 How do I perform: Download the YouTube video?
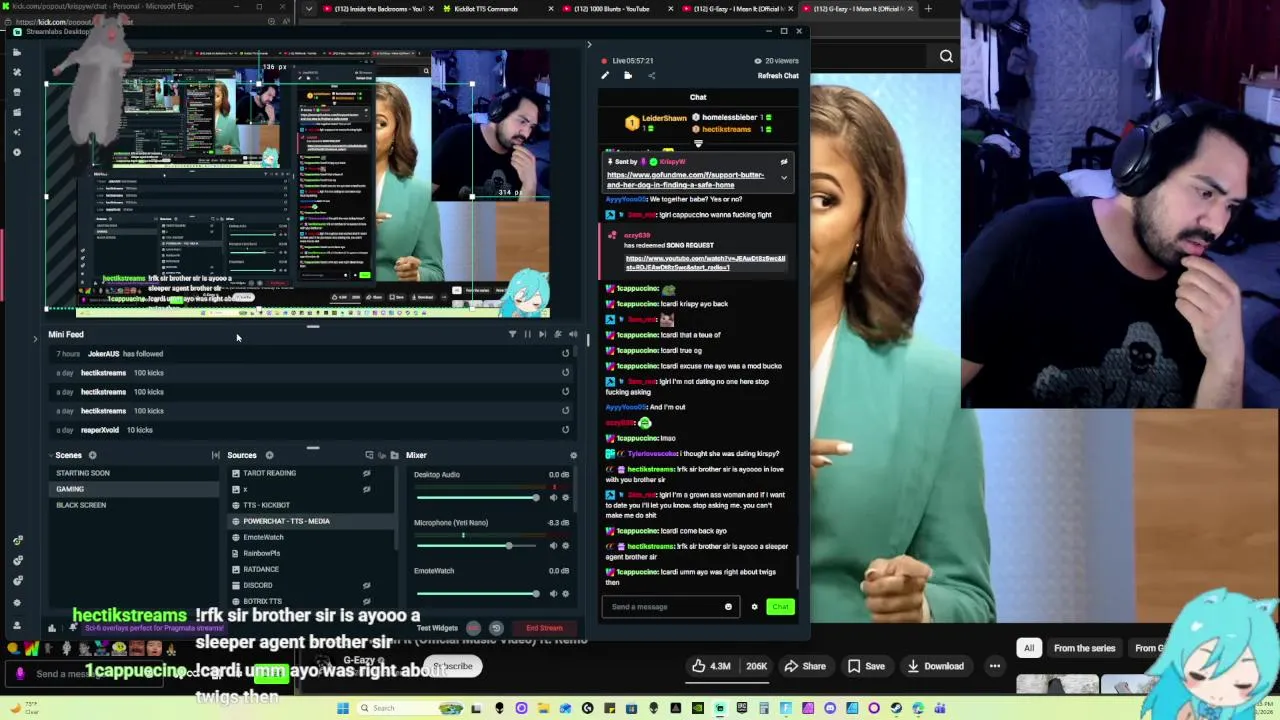pos(935,666)
